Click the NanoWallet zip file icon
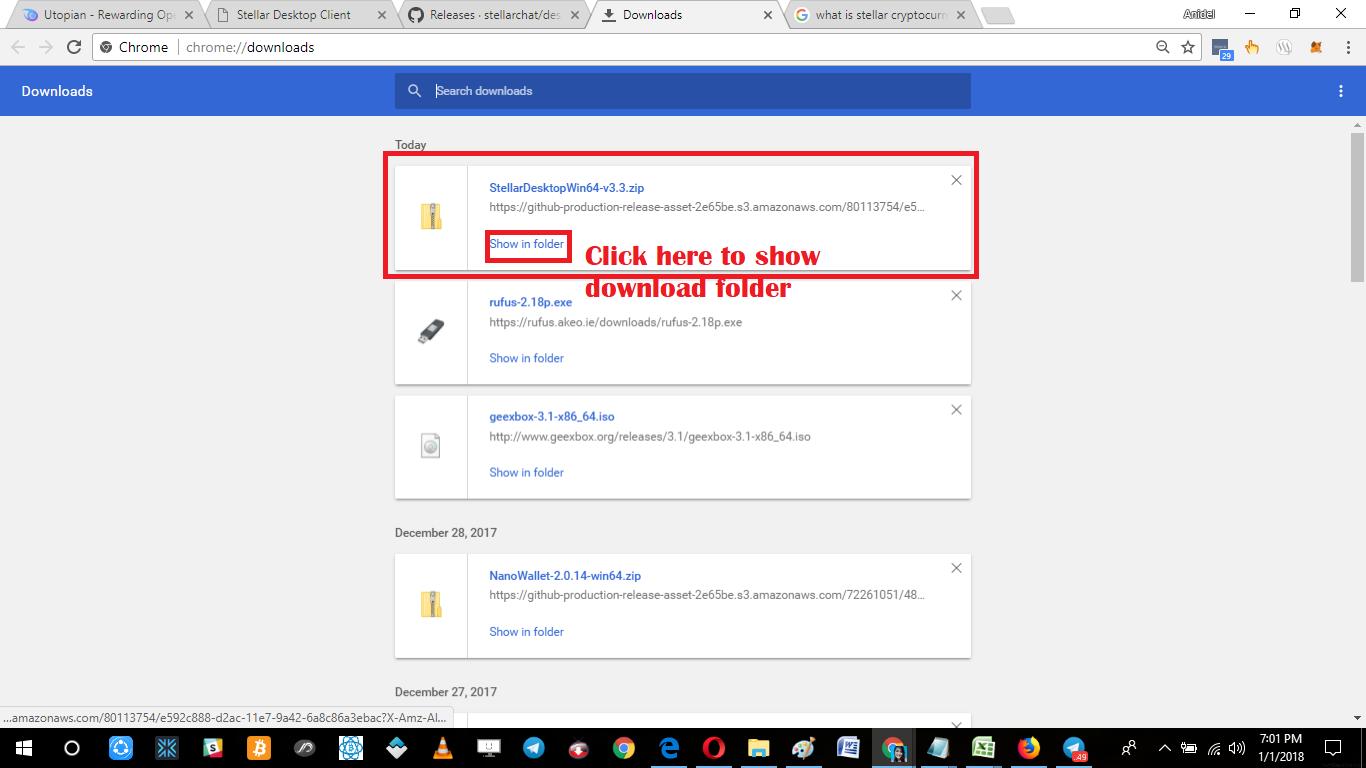 tap(431, 605)
